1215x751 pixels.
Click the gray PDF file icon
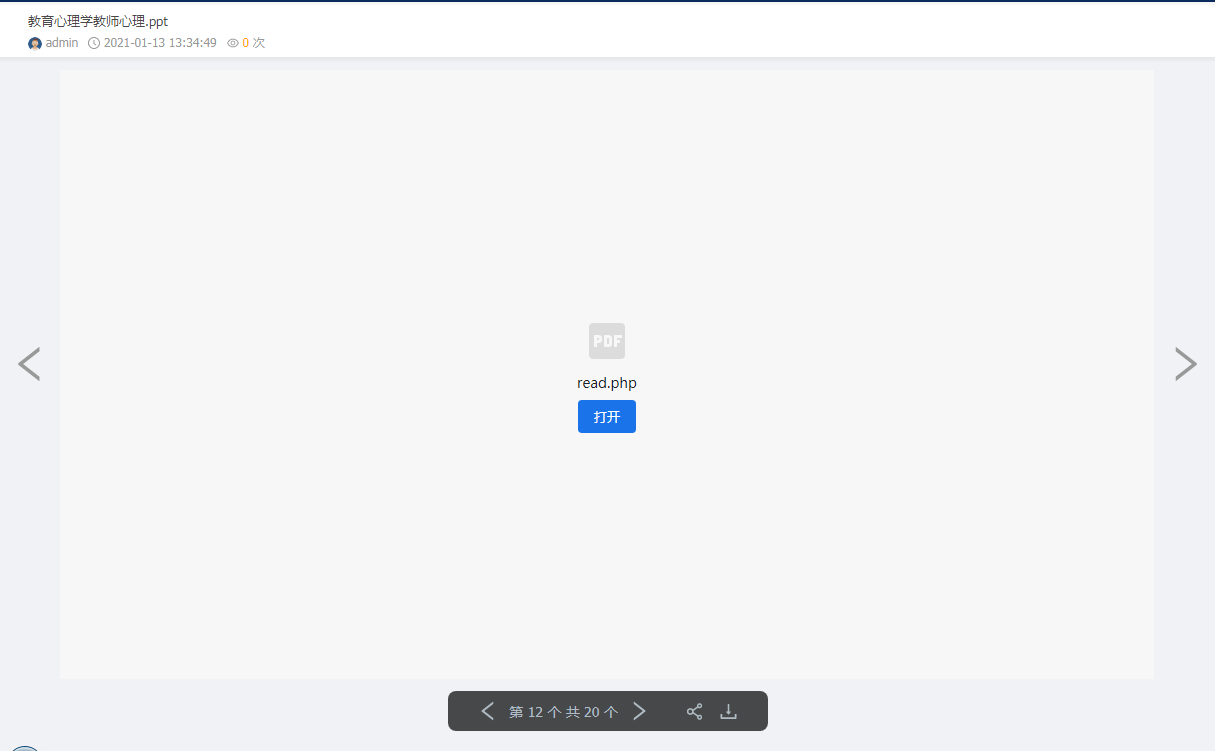point(606,341)
